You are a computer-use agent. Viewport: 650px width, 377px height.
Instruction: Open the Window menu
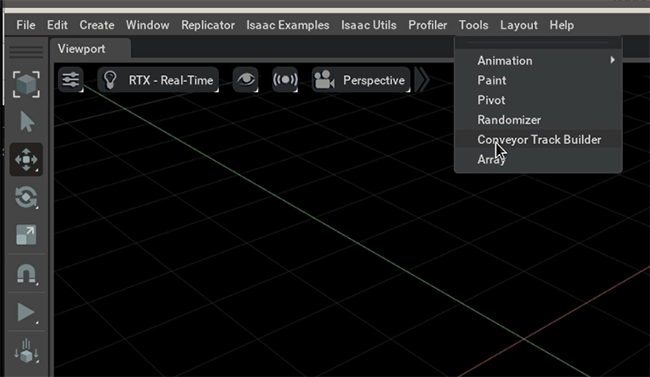[x=148, y=25]
